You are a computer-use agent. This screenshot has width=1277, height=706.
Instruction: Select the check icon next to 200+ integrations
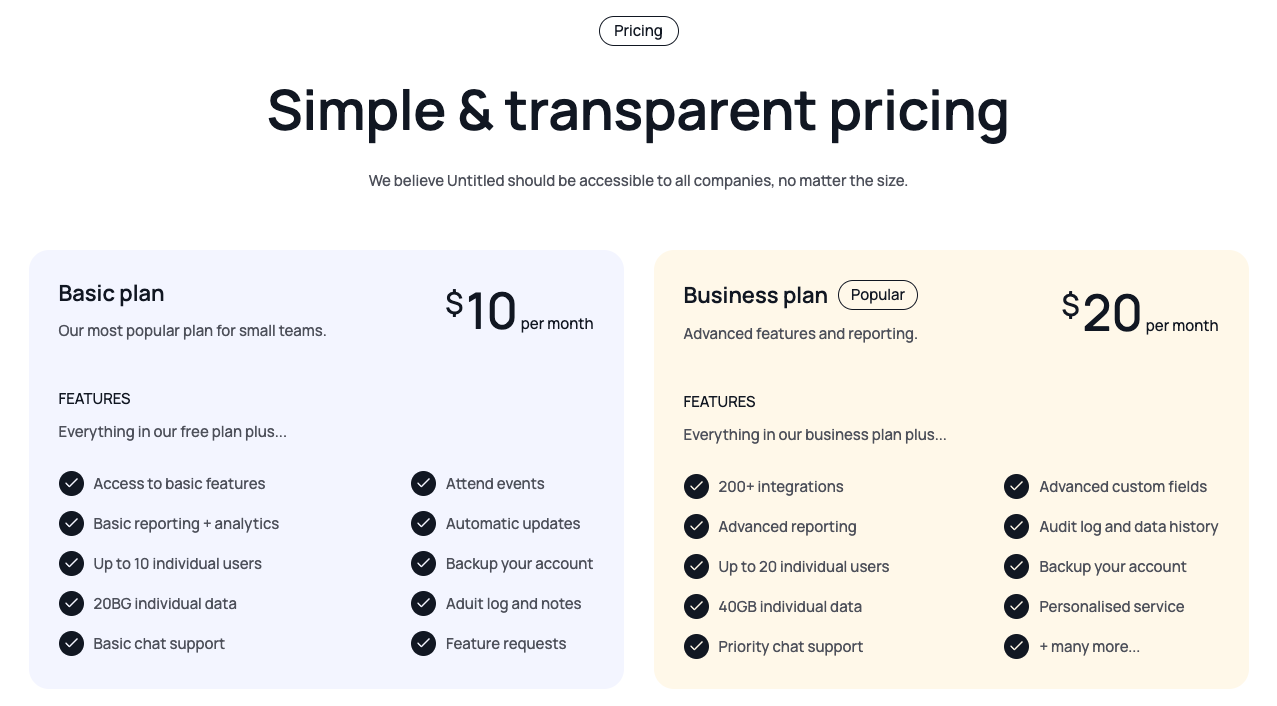pyautogui.click(x=696, y=486)
